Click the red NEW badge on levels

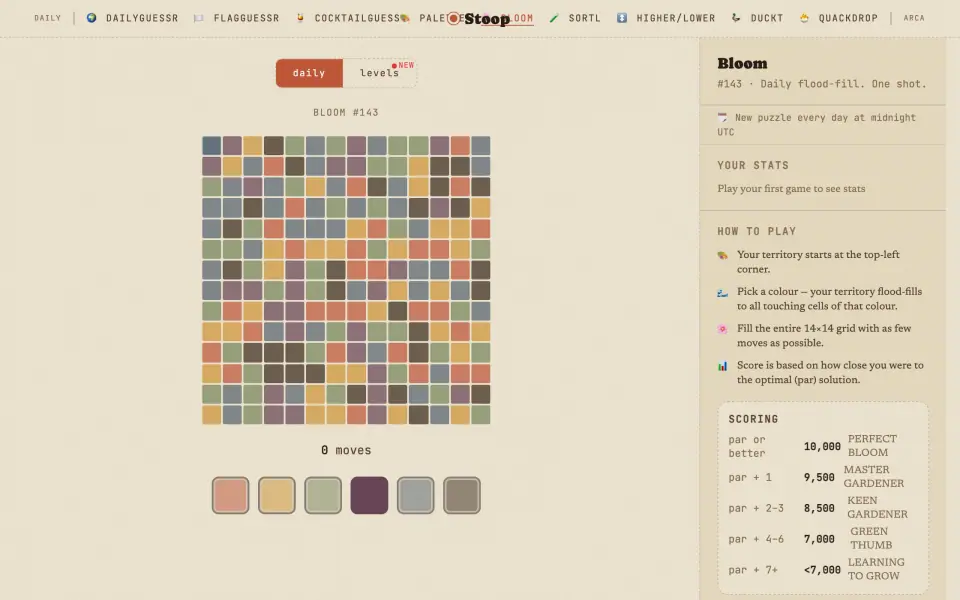[403, 65]
